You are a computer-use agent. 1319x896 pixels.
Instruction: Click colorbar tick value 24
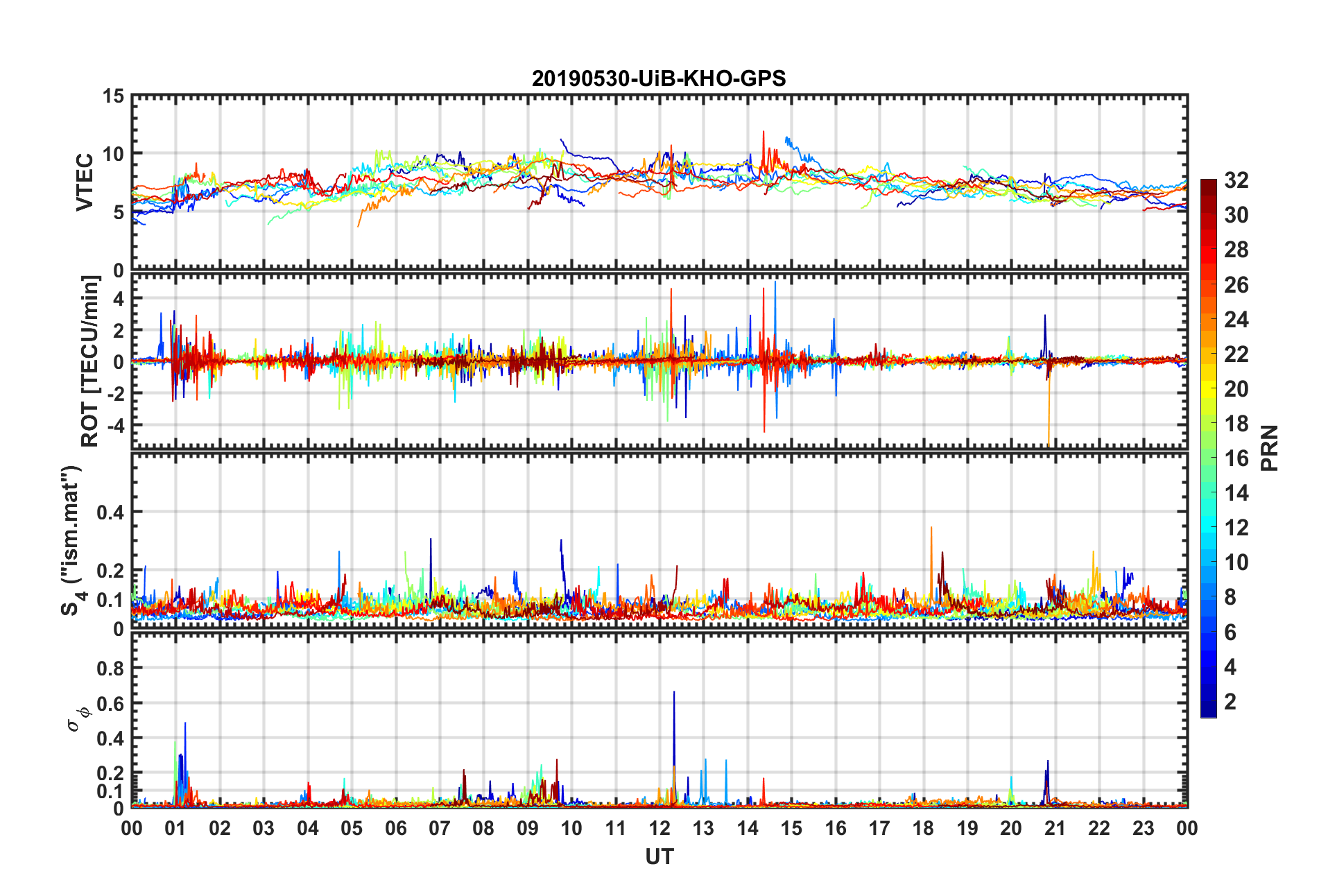1236,320
